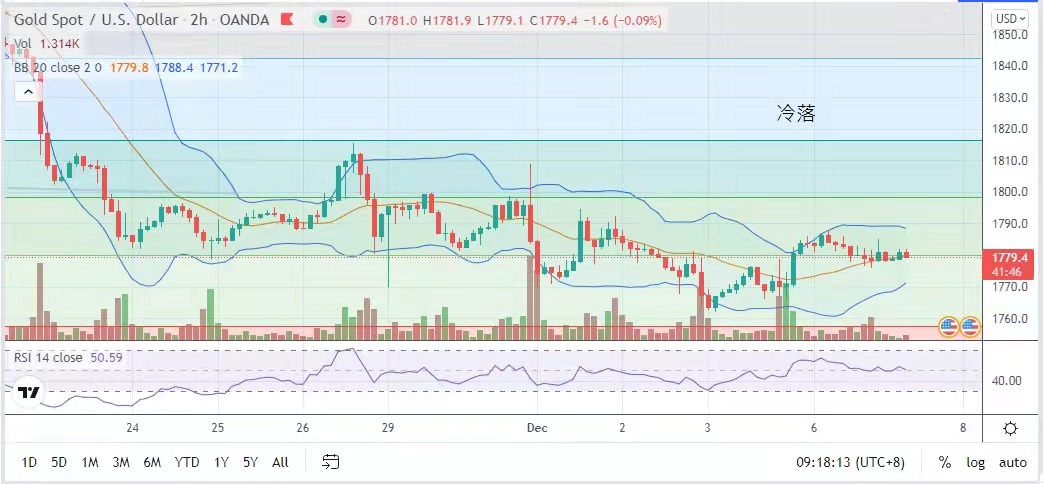This screenshot has width=1043, height=484.
Task: Click the left US flag economic event icon
Action: click(x=949, y=325)
